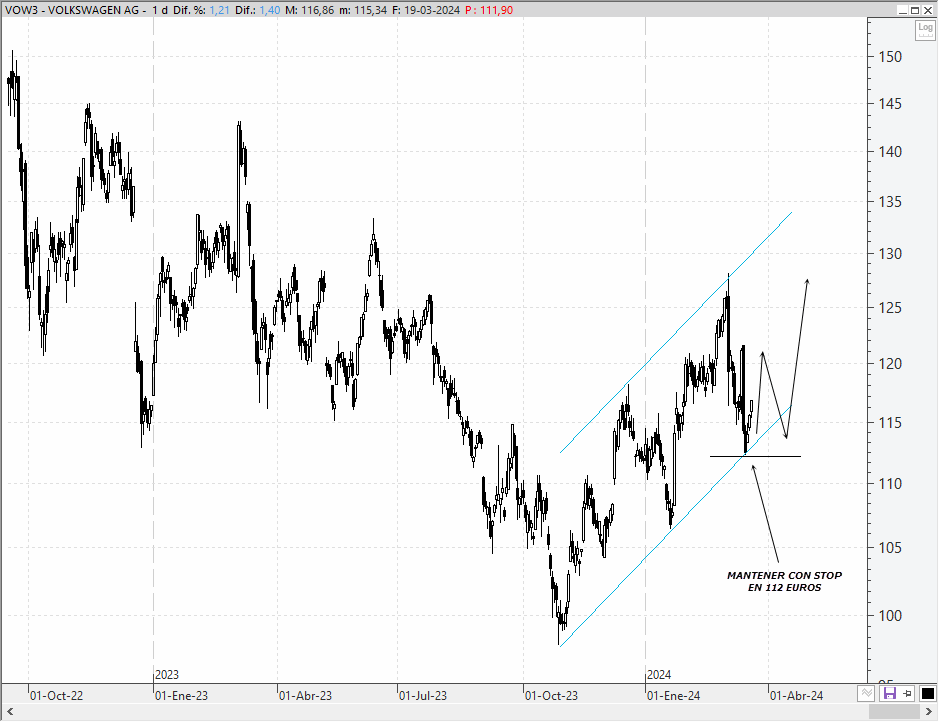The height and width of the screenshot is (722, 939).
Task: Click the 110 price axis label
Action: tap(890, 484)
